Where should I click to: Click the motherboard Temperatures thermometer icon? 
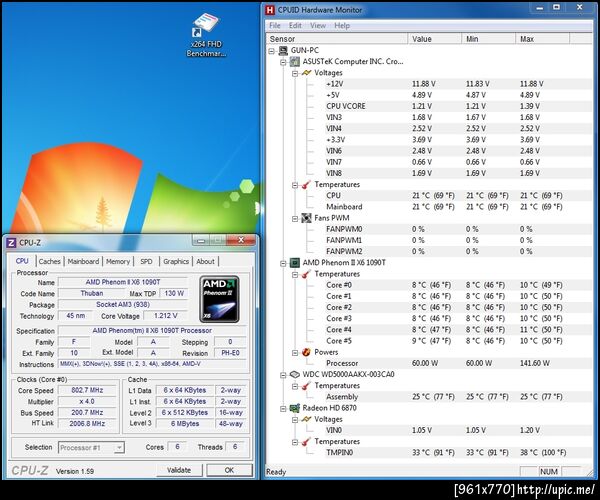click(x=306, y=185)
